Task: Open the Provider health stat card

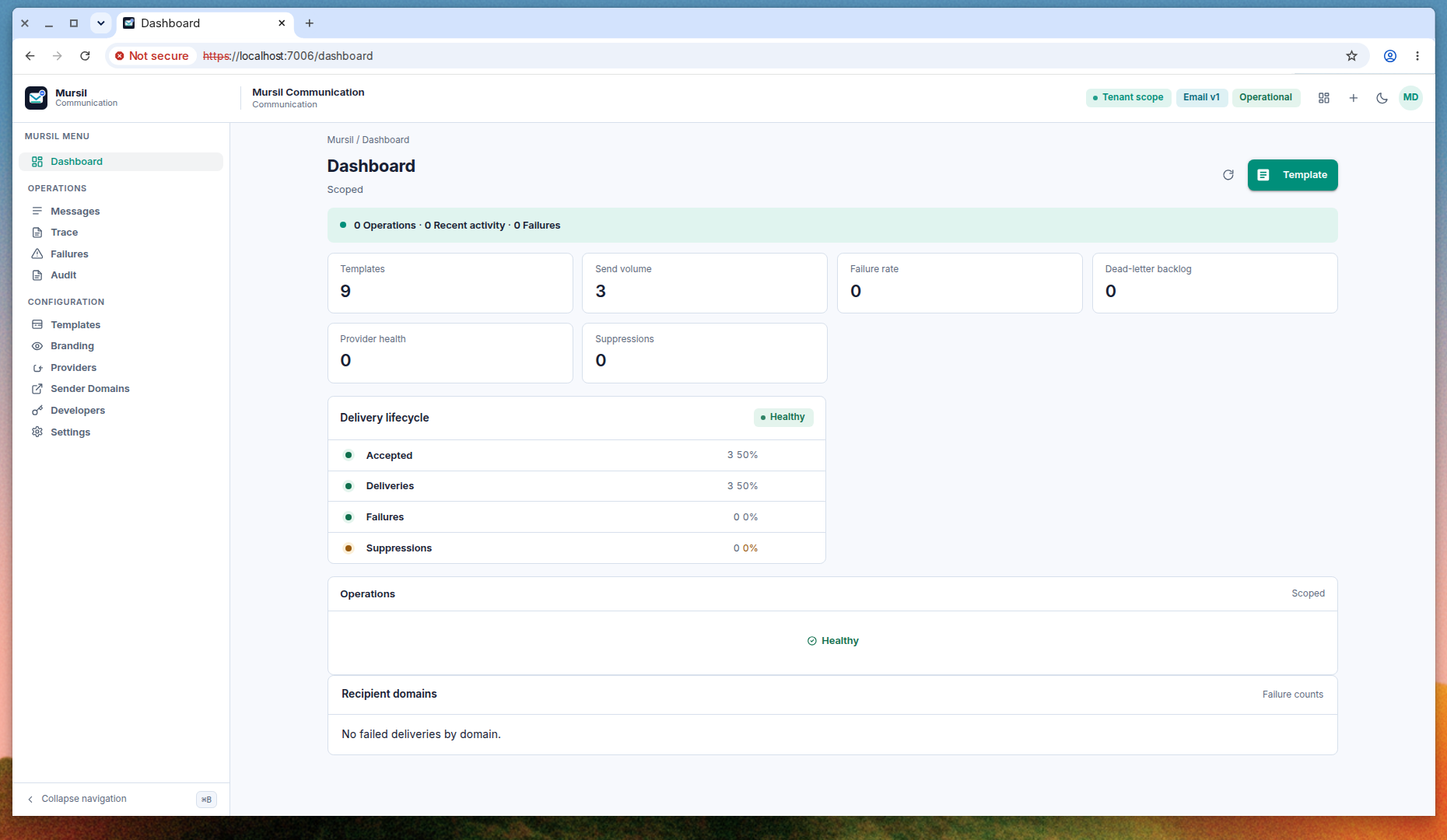Action: [x=450, y=353]
